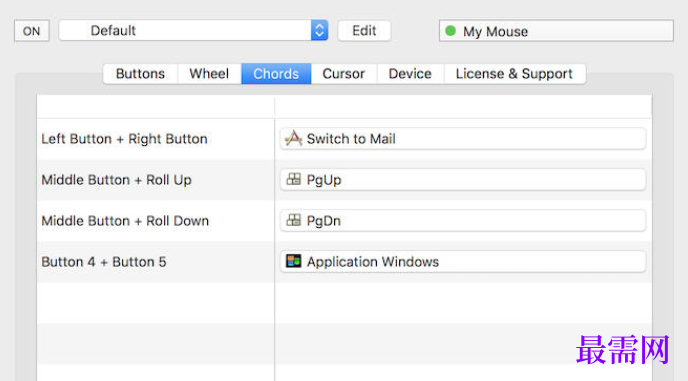
Task: Go to License & Support tab
Action: (515, 74)
